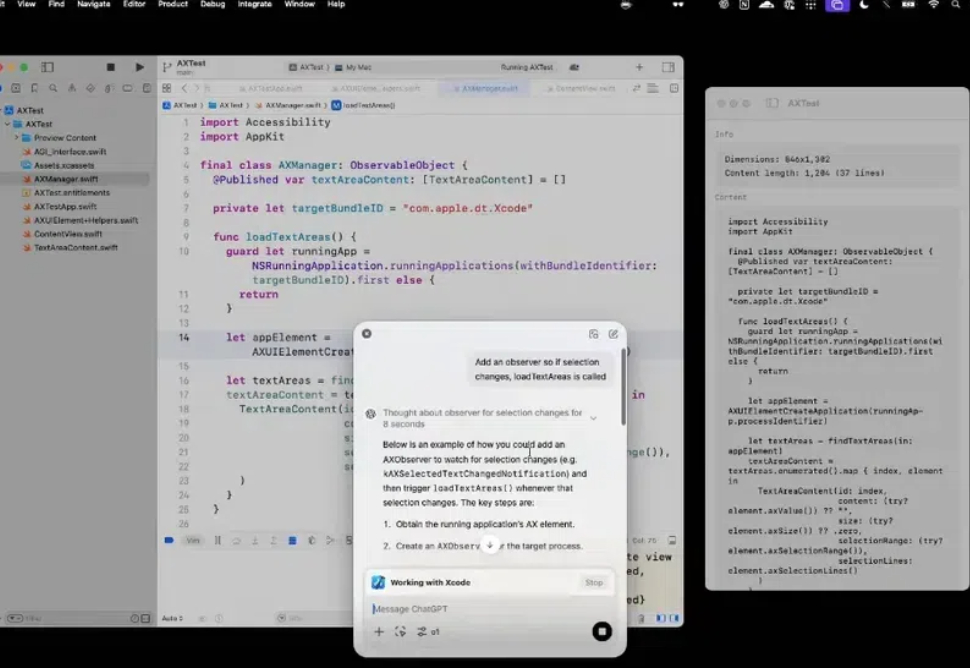Open the Editor menu

pos(134,4)
